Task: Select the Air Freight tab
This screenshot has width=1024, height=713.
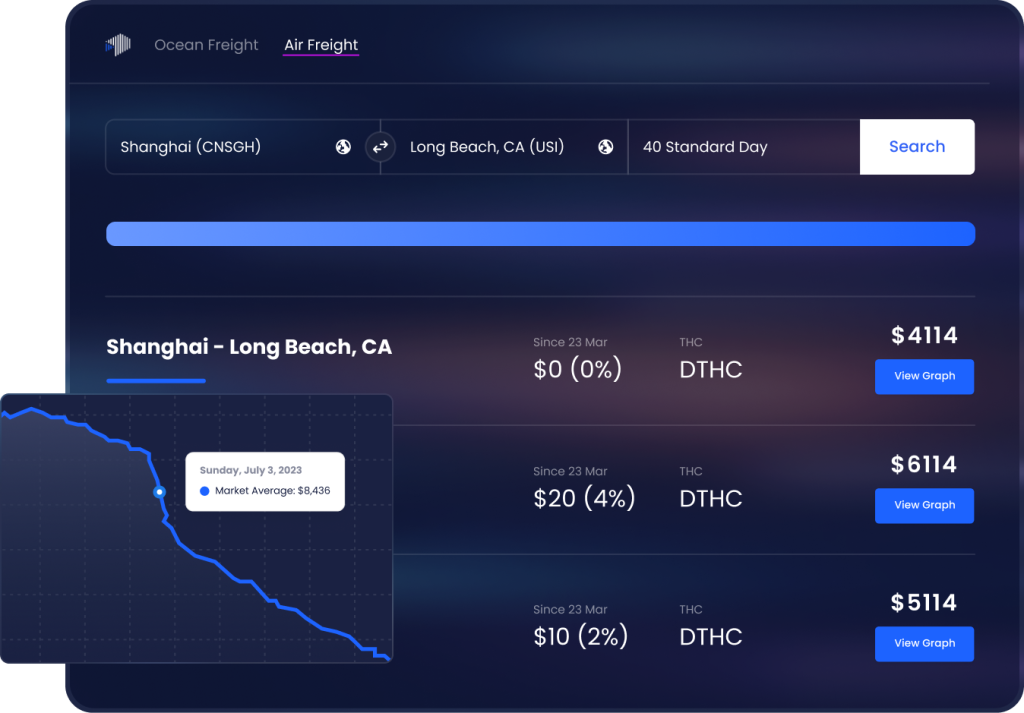Action: point(321,45)
